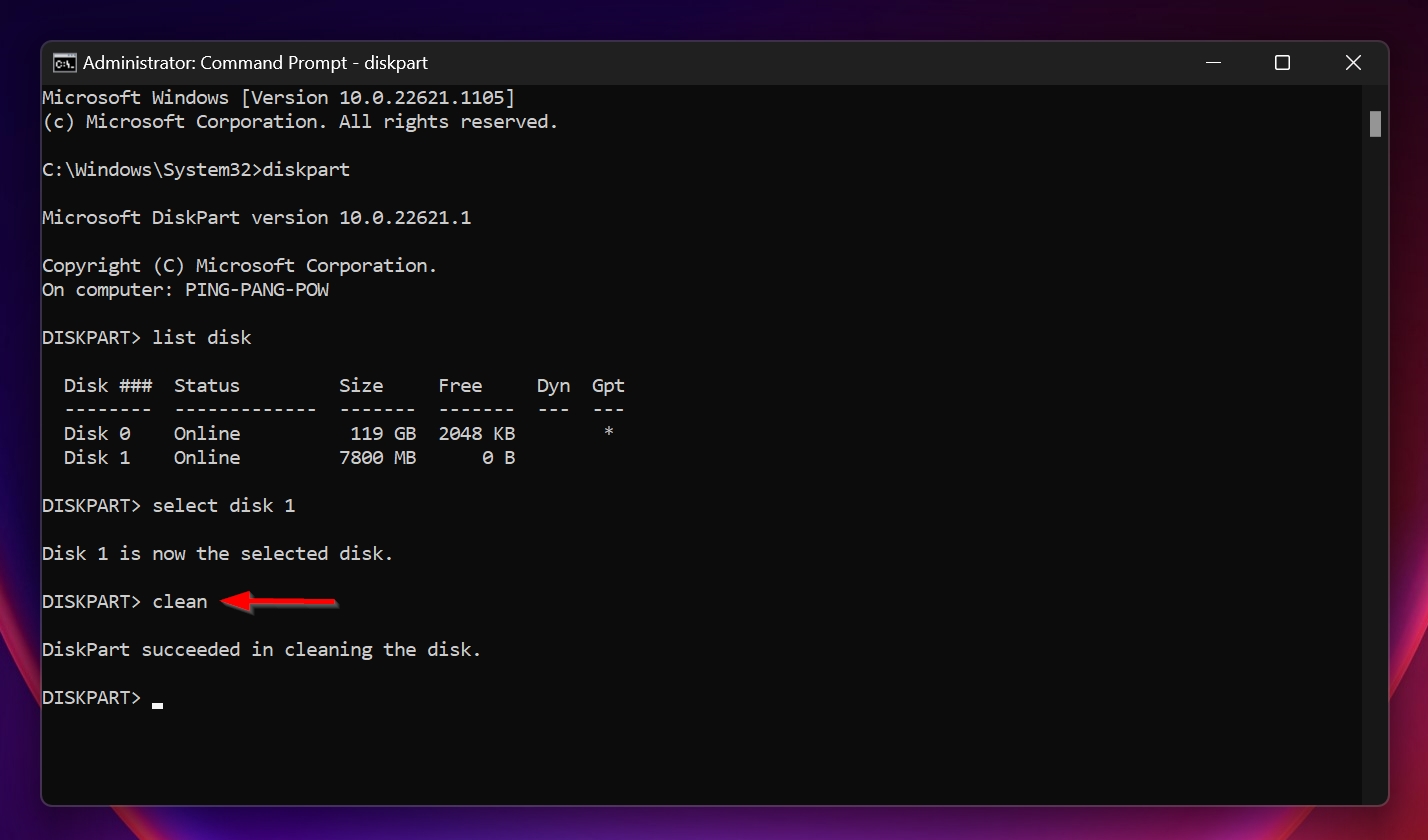Click the 'Copyright (C) Microsoft Corporation.' line
Viewport: 1428px width, 840px height.
[240, 266]
